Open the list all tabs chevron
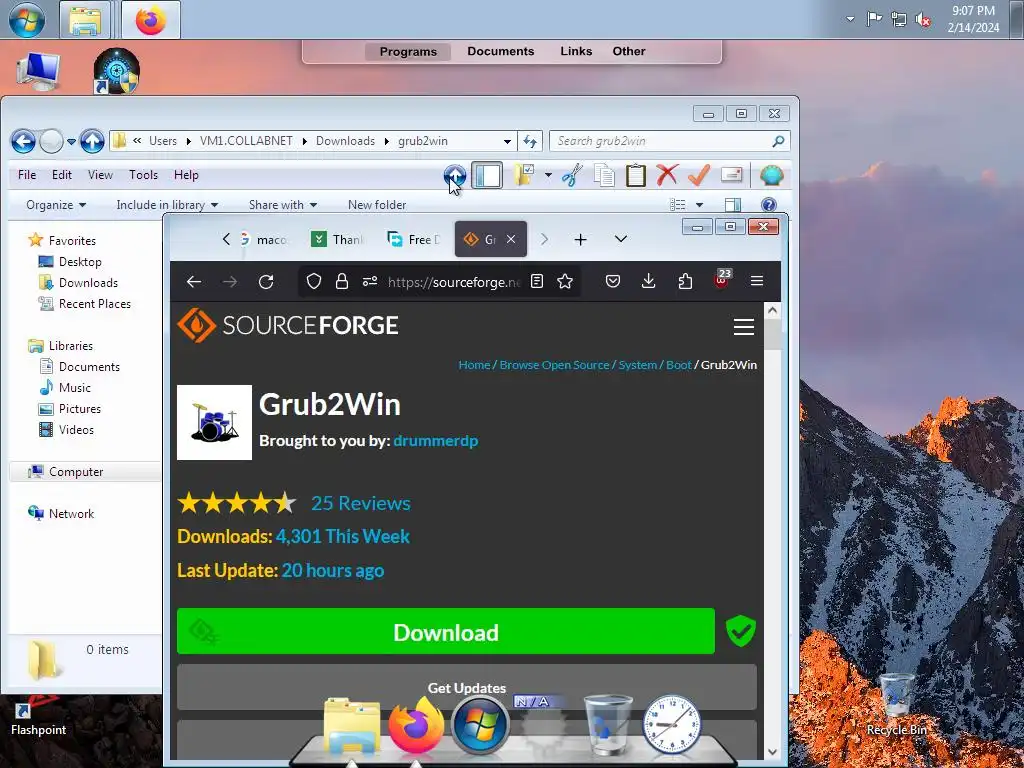This screenshot has width=1024, height=768. click(x=621, y=240)
